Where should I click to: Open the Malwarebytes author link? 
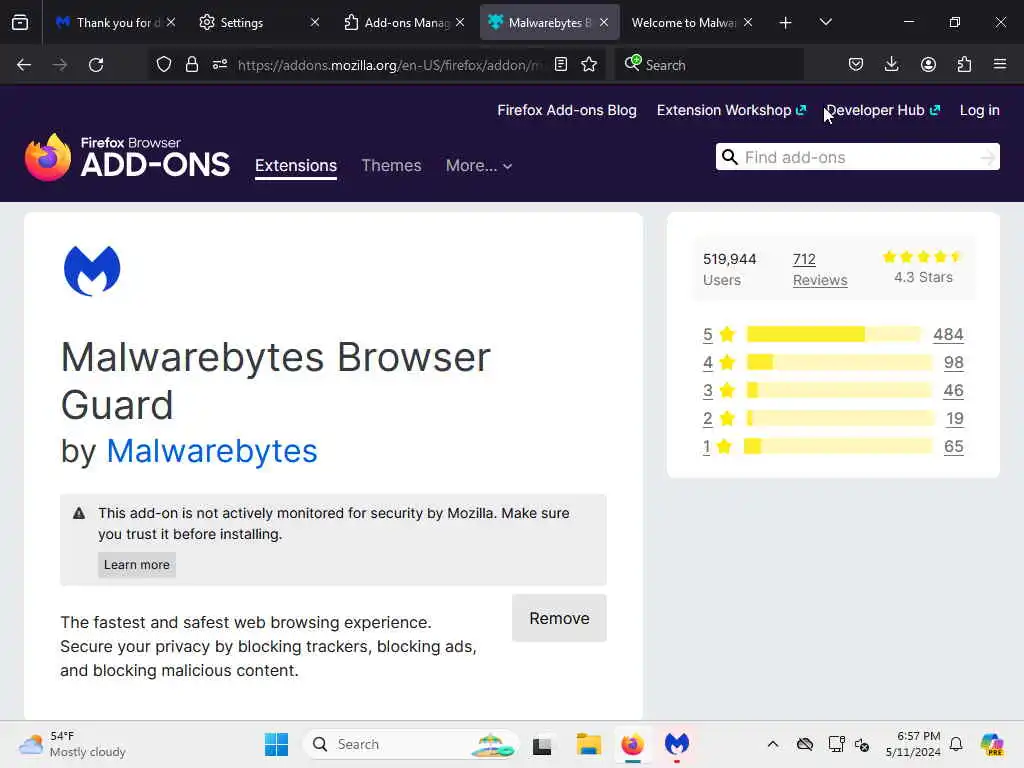tap(212, 451)
